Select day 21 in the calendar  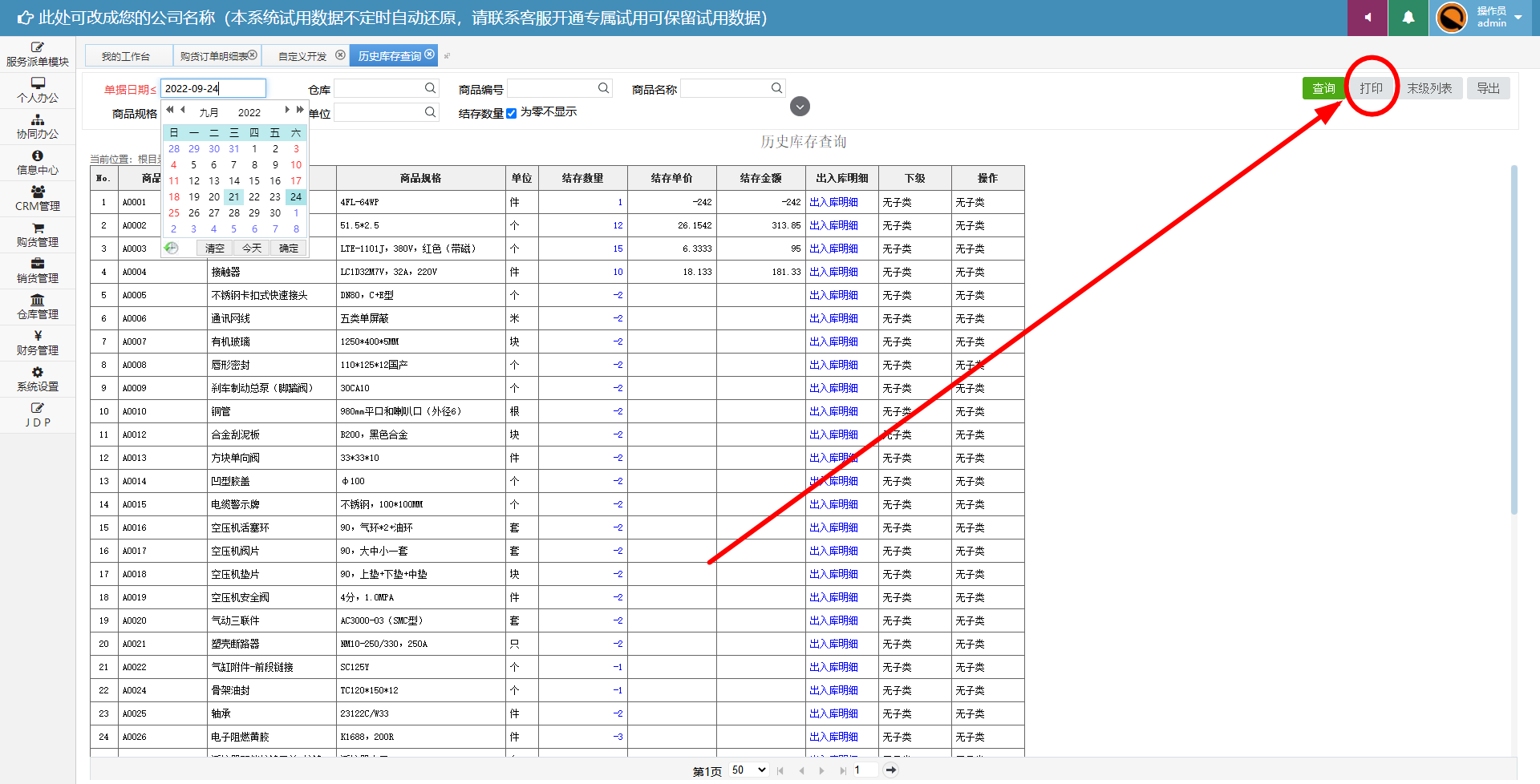pos(233,196)
